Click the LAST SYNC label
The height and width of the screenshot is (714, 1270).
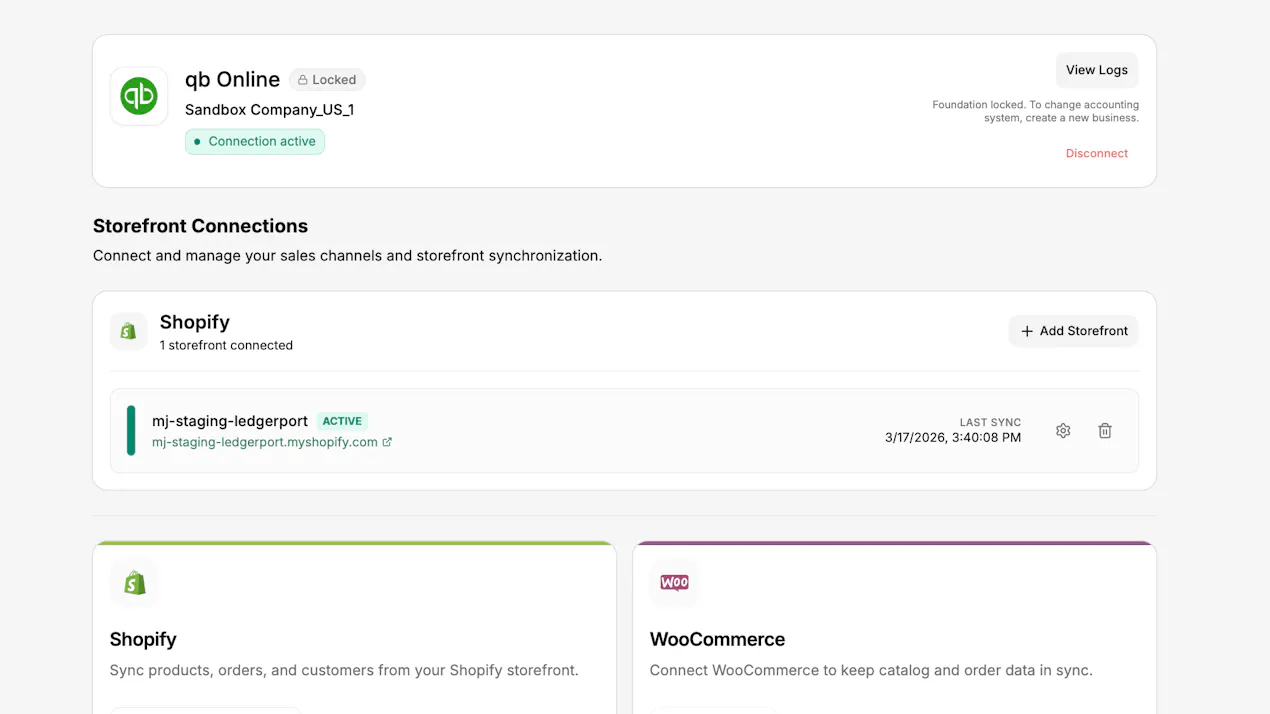click(x=990, y=423)
